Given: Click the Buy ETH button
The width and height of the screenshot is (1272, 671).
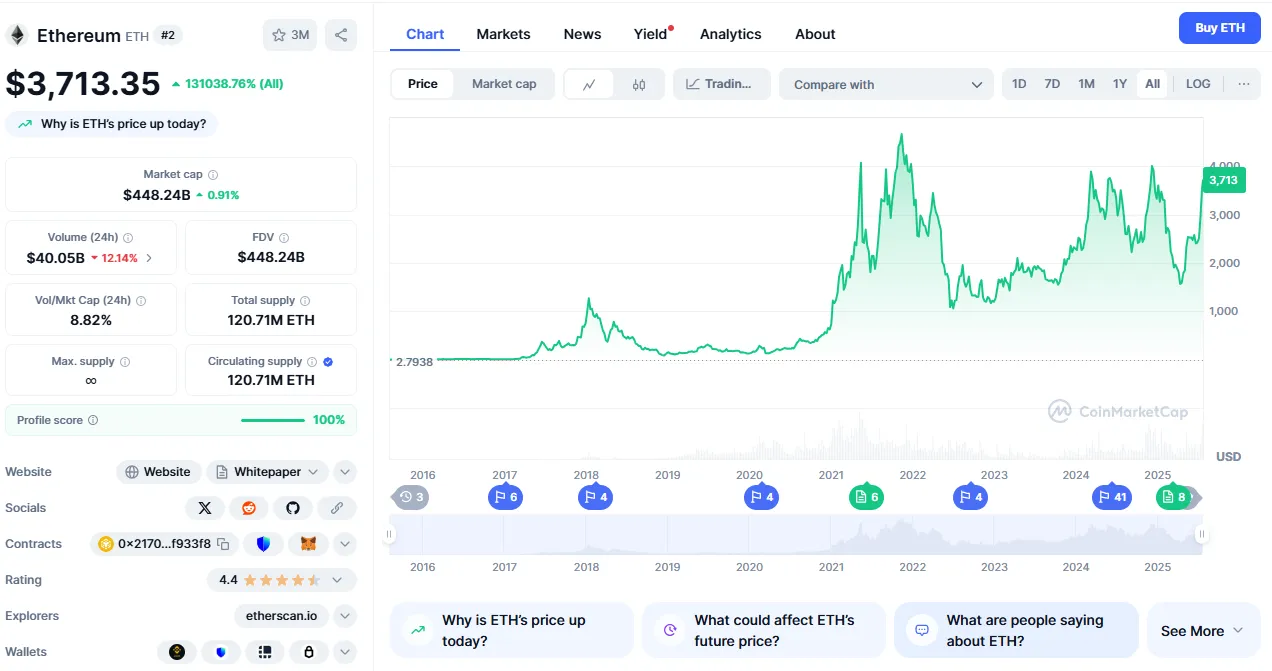Looking at the screenshot, I should [x=1220, y=28].
